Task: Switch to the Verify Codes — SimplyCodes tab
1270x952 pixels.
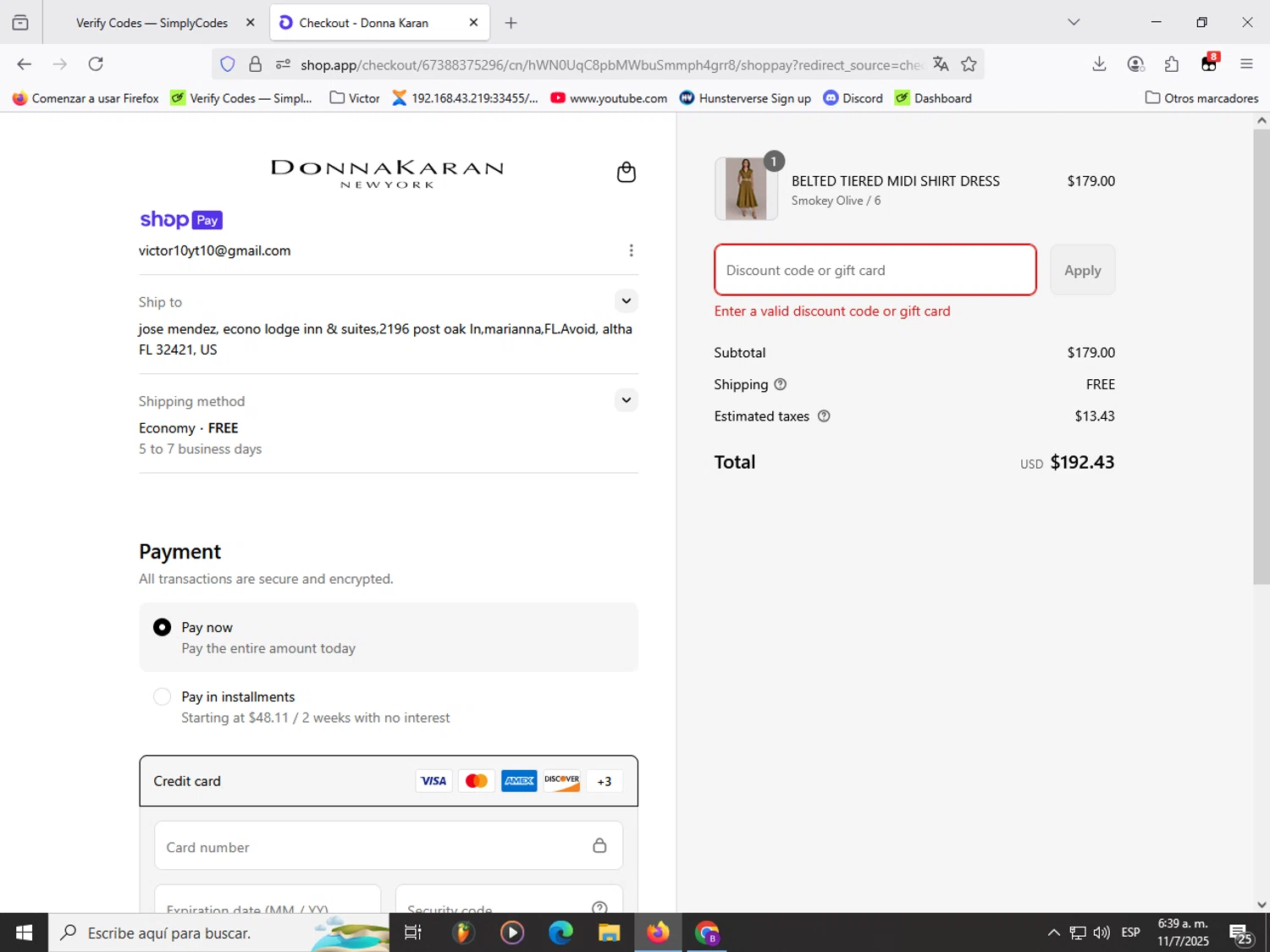Action: click(152, 23)
